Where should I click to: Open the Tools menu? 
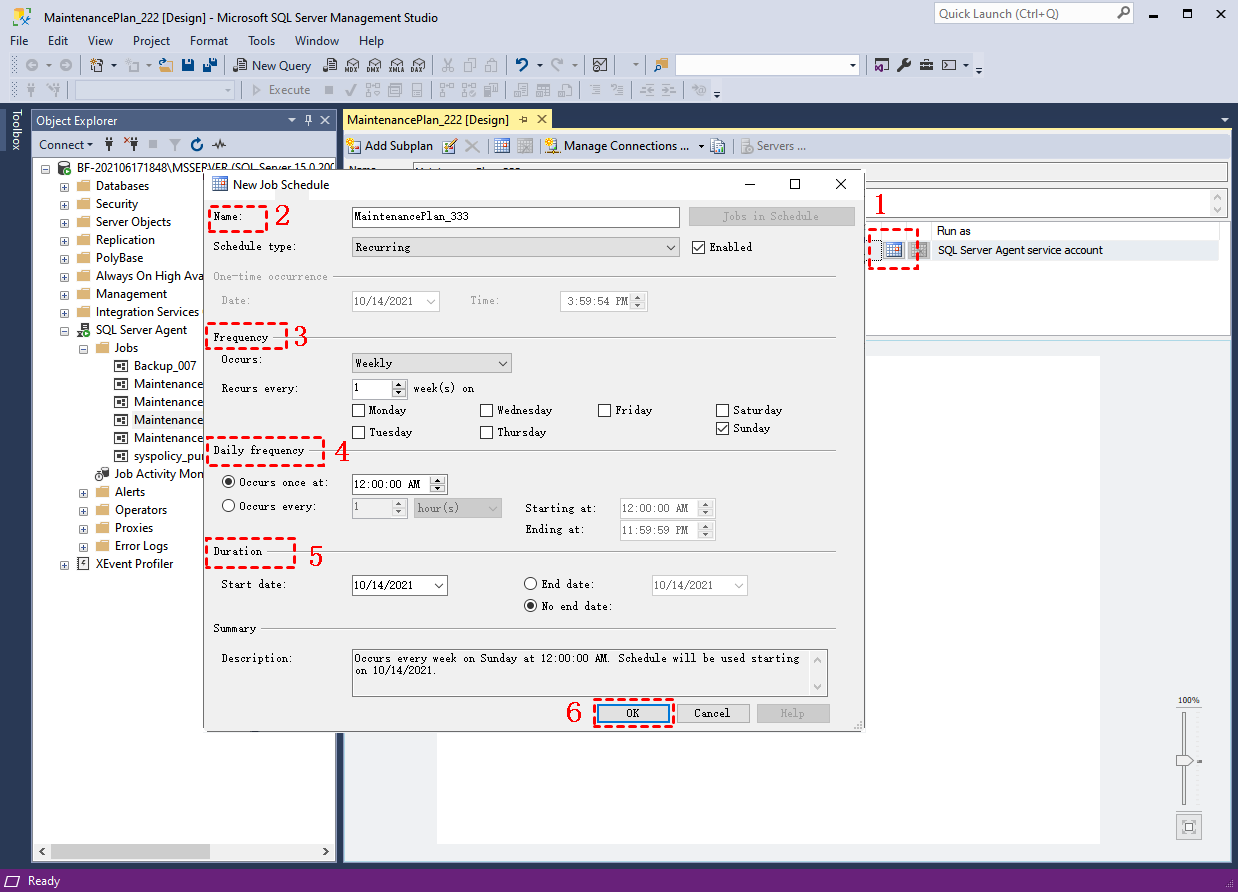tap(262, 41)
